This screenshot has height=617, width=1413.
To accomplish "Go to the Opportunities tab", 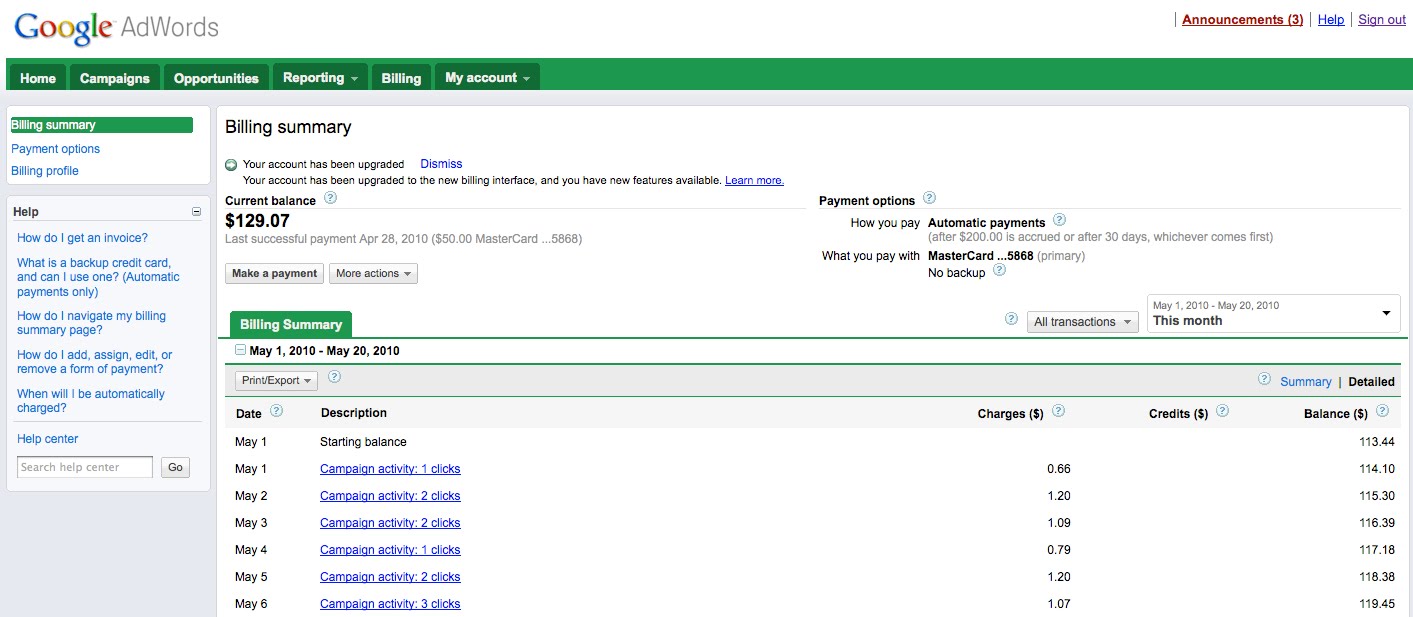I will 216,78.
